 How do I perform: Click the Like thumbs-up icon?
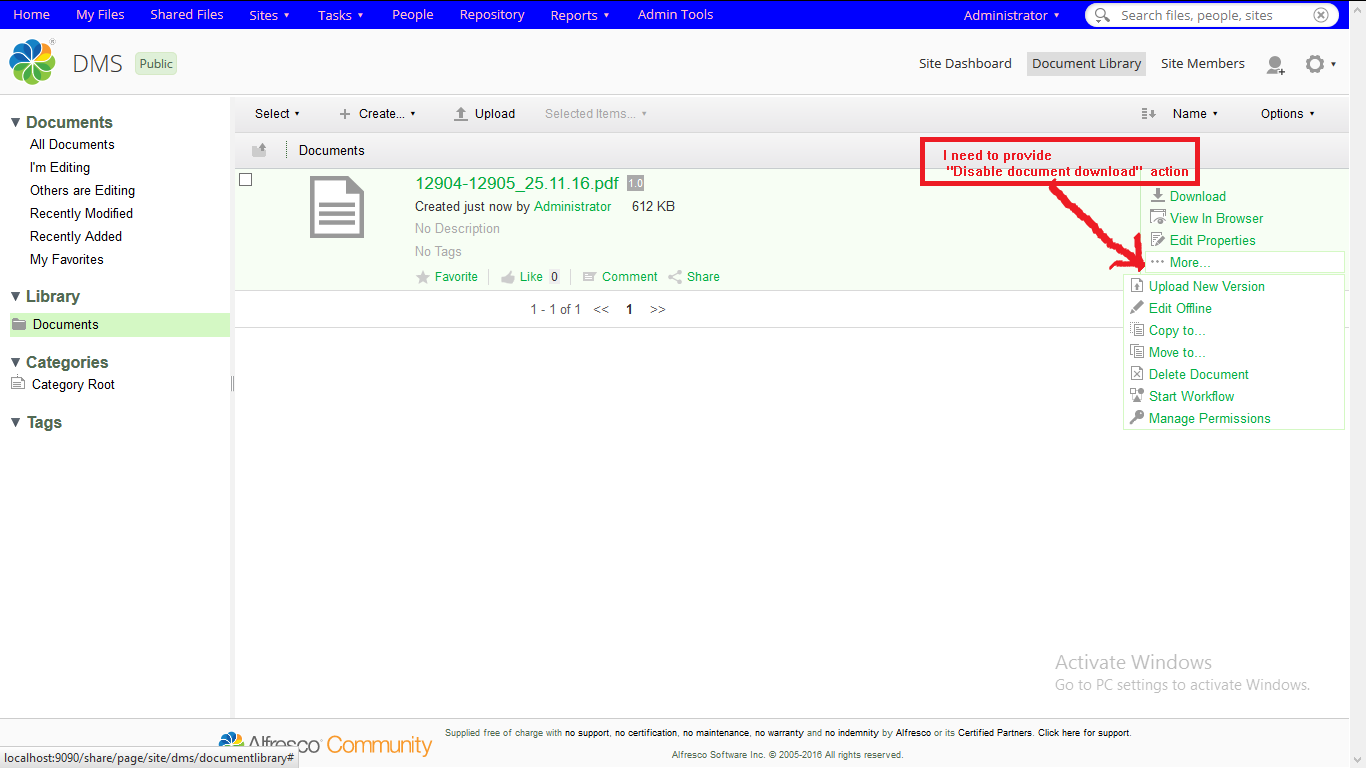pyautogui.click(x=508, y=277)
